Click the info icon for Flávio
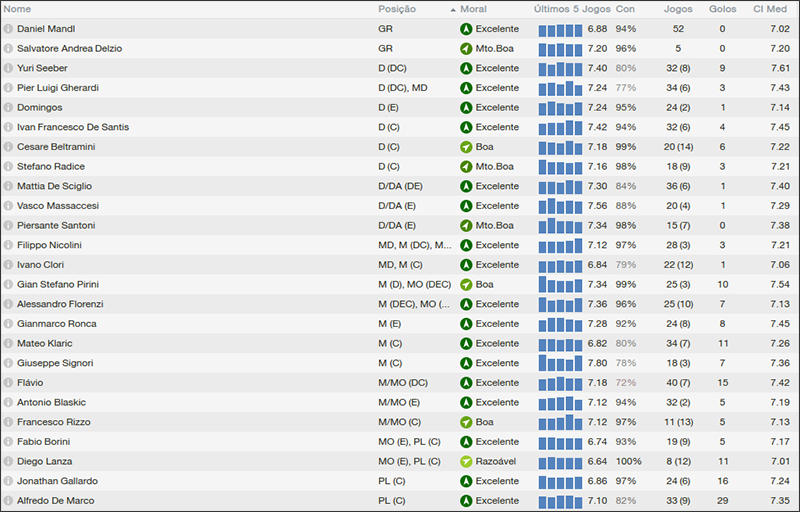Screen dimensions: 800x512 click(9, 382)
